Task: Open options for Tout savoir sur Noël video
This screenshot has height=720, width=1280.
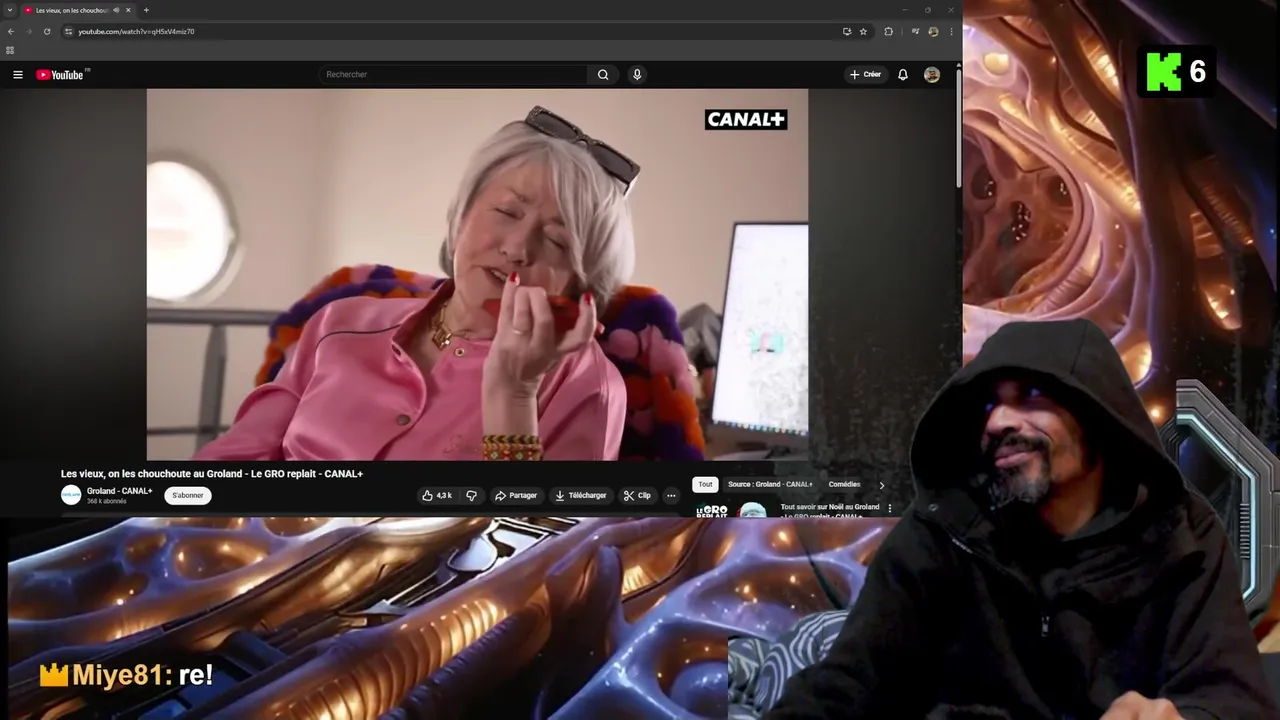Action: click(890, 509)
